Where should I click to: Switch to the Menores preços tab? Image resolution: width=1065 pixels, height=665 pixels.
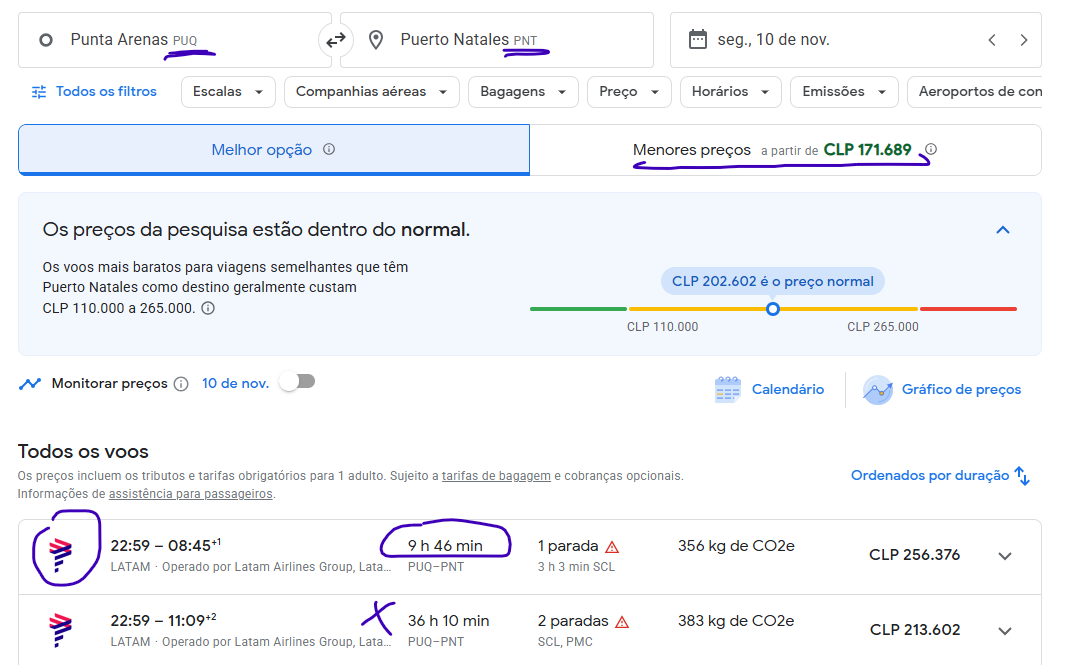pos(785,150)
